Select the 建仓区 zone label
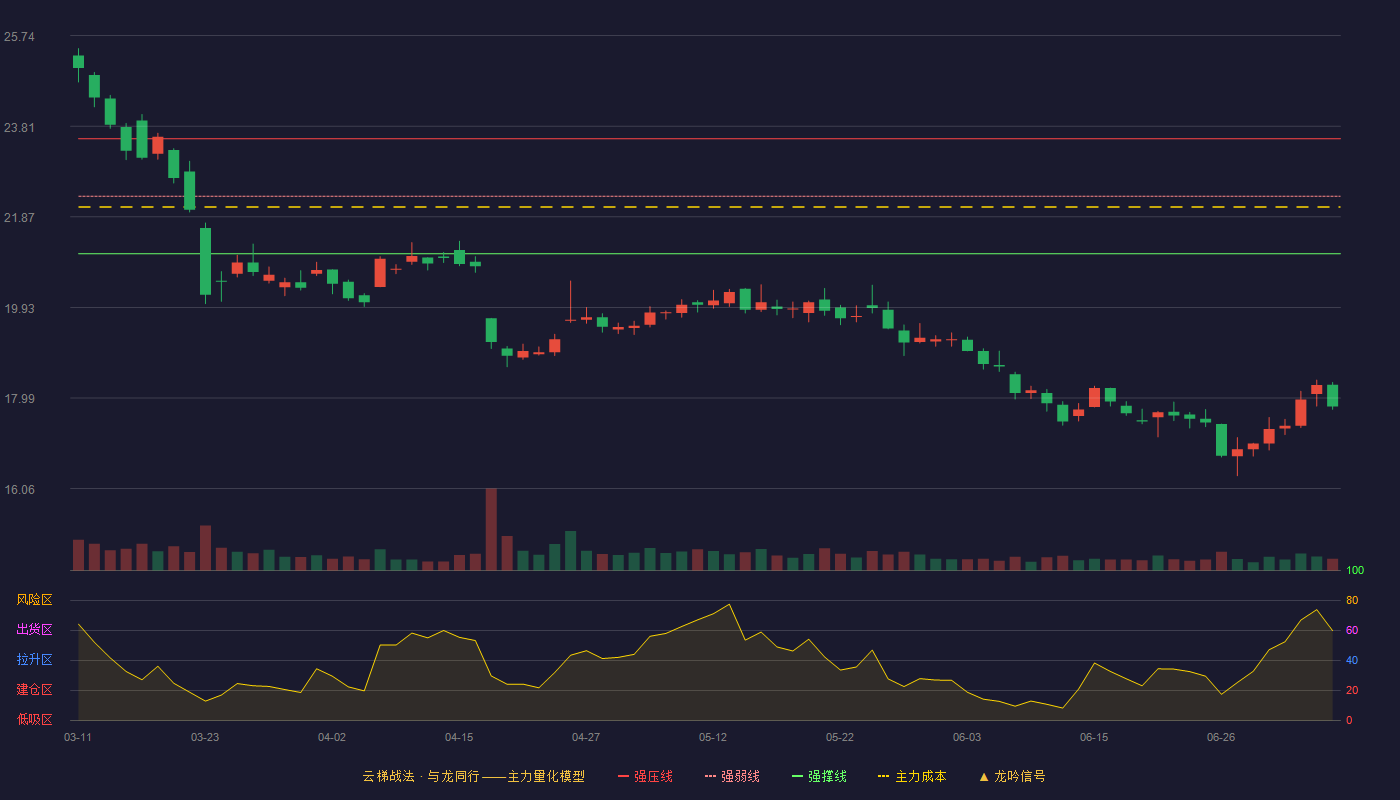This screenshot has height=800, width=1400. (34, 690)
